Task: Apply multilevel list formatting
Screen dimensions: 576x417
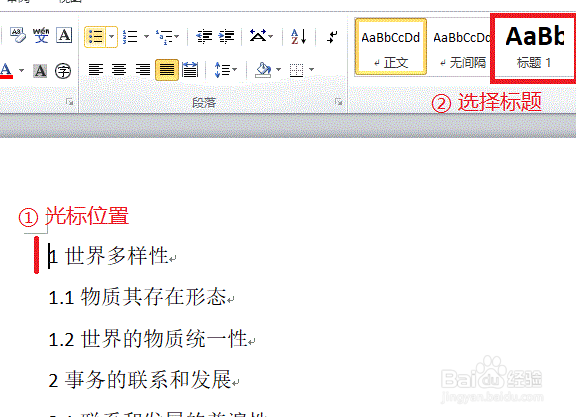Action: 164,37
